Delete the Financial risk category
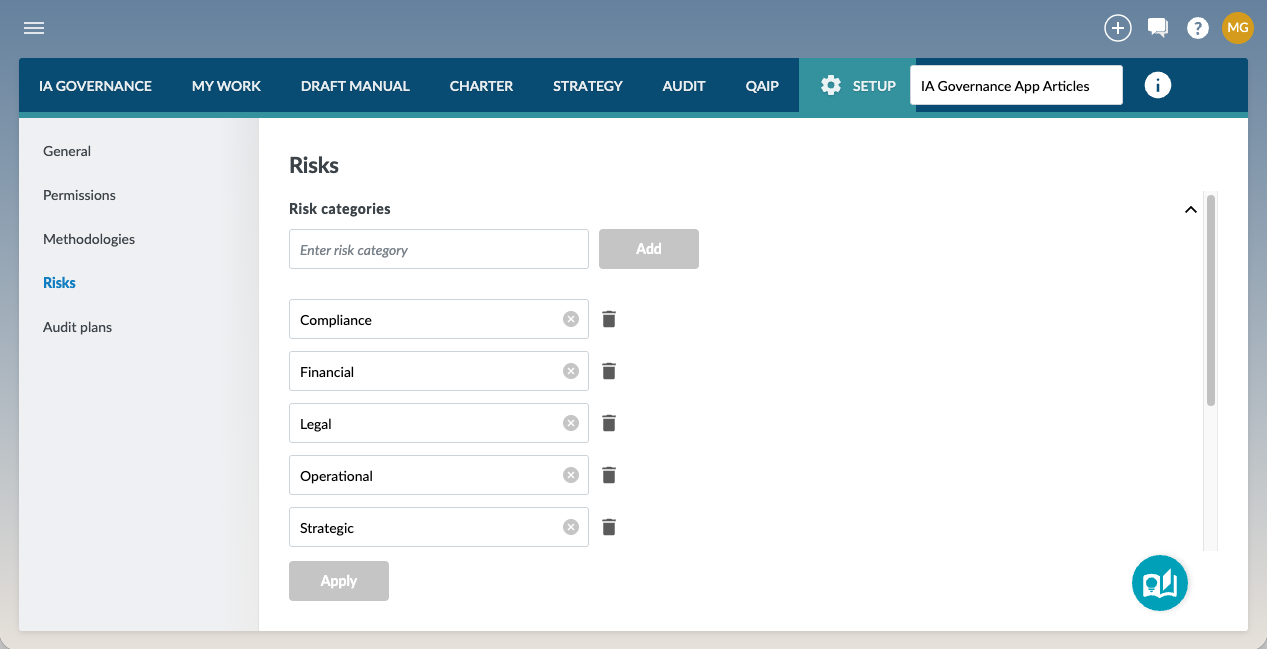 pos(609,371)
